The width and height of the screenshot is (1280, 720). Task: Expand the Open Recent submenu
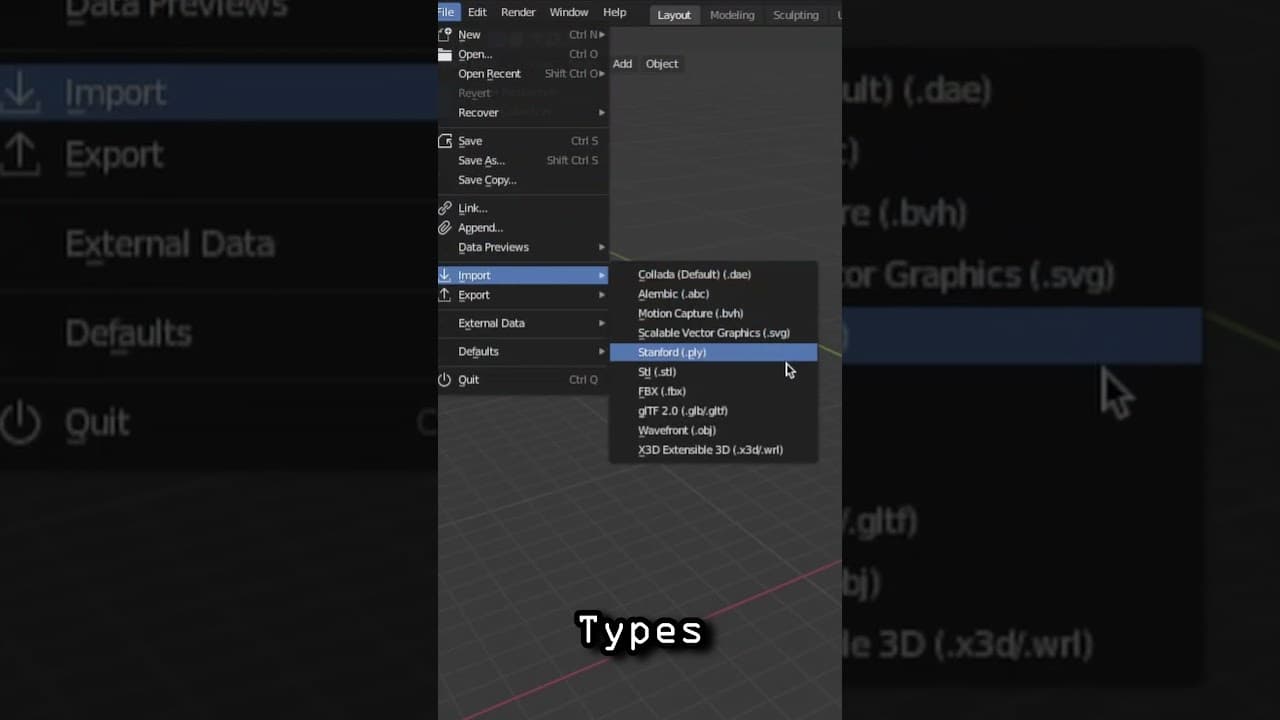click(x=523, y=74)
